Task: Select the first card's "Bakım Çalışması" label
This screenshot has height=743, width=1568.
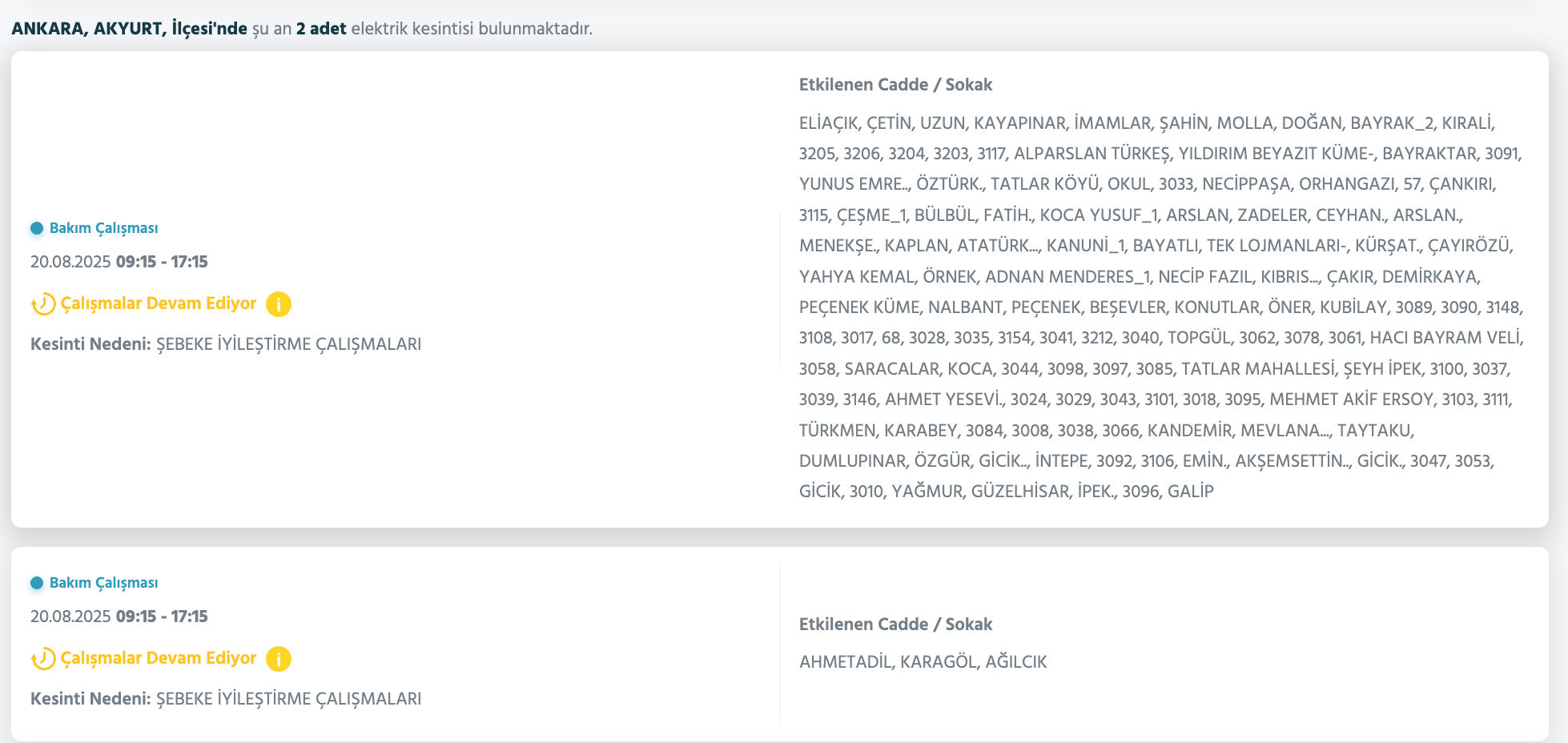Action: (103, 228)
